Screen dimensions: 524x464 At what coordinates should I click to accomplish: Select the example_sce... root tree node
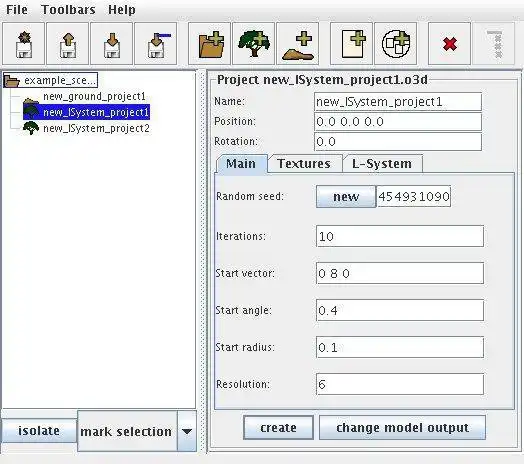(x=50, y=80)
